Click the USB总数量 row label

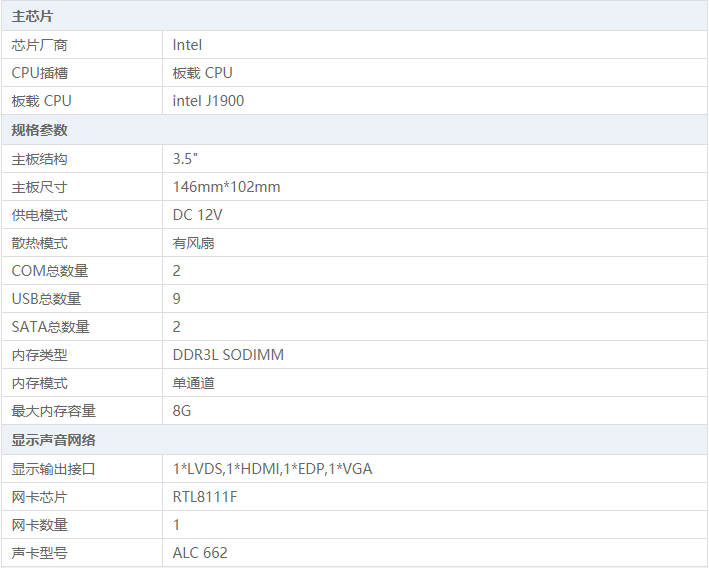point(47,299)
